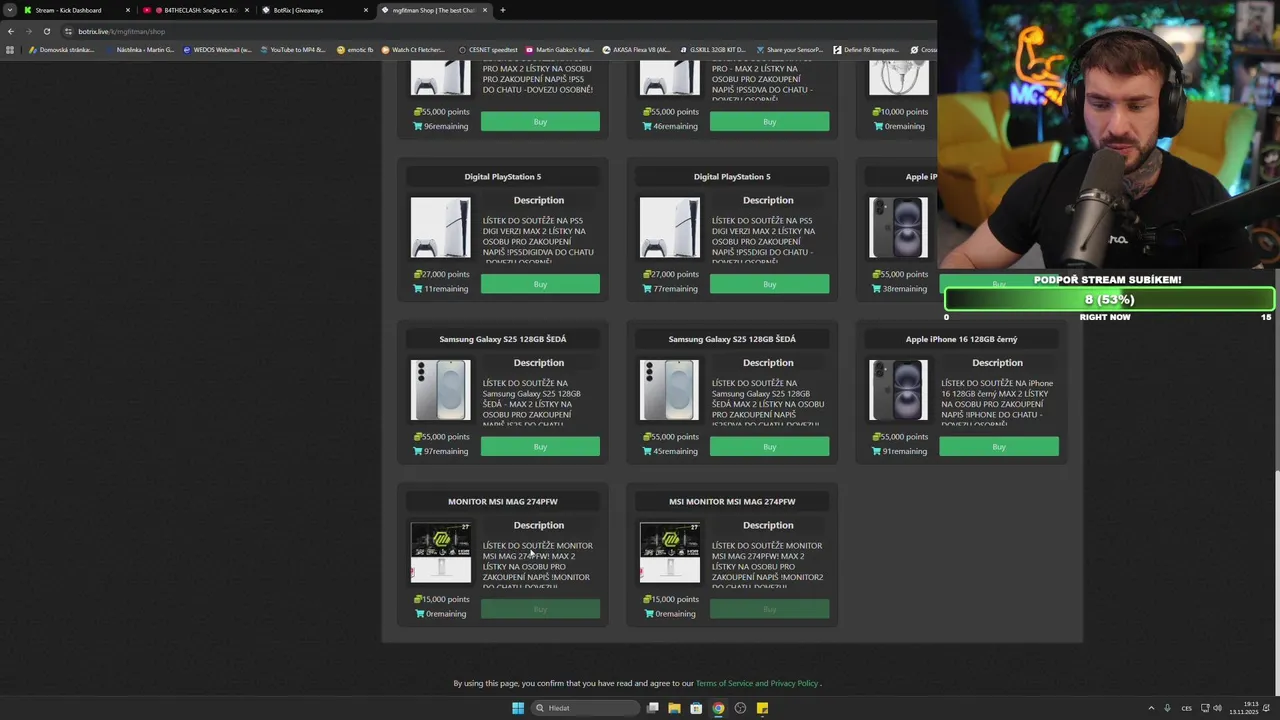Close the BotRix Giveaways tab
This screenshot has width=1280, height=720.
coord(365,10)
